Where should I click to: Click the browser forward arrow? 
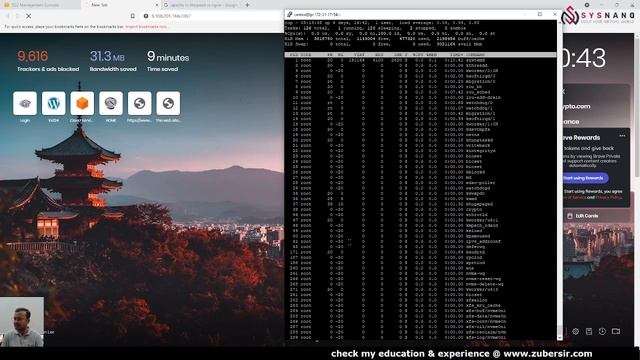click(18, 16)
